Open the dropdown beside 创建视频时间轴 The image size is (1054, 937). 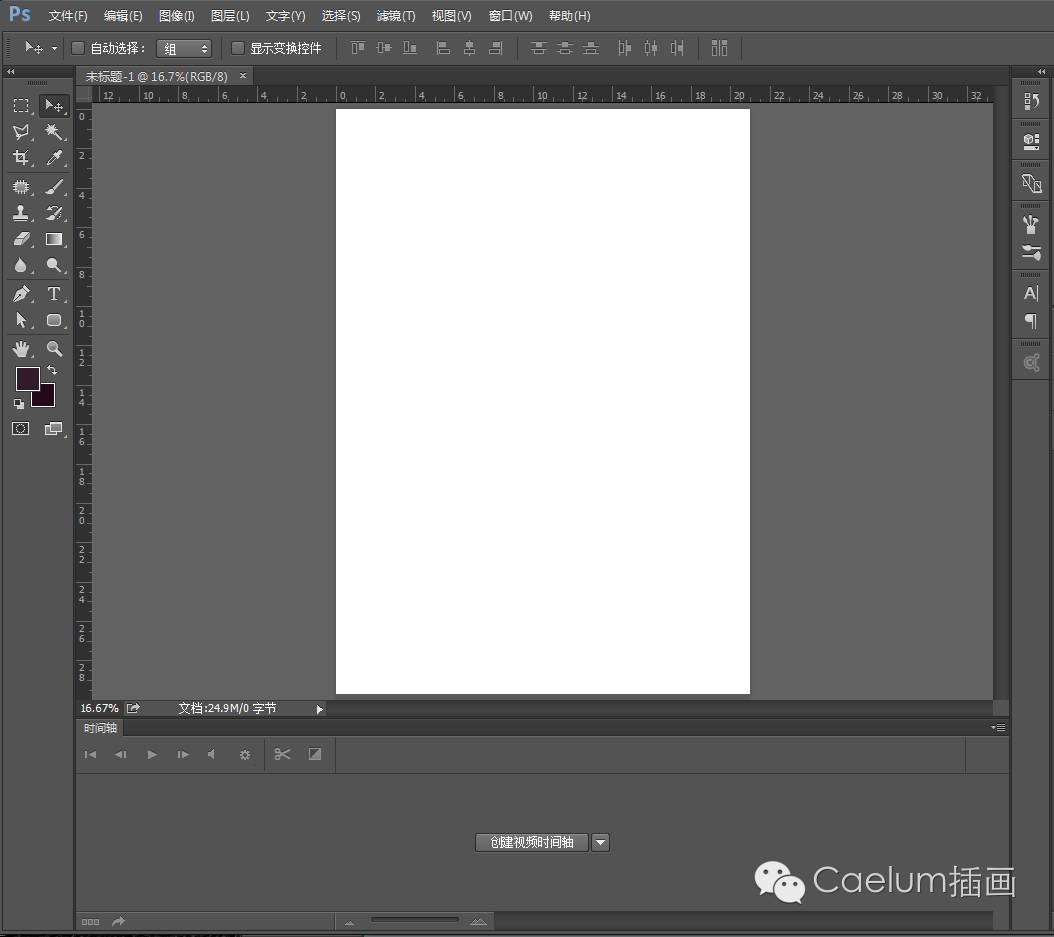[x=600, y=843]
